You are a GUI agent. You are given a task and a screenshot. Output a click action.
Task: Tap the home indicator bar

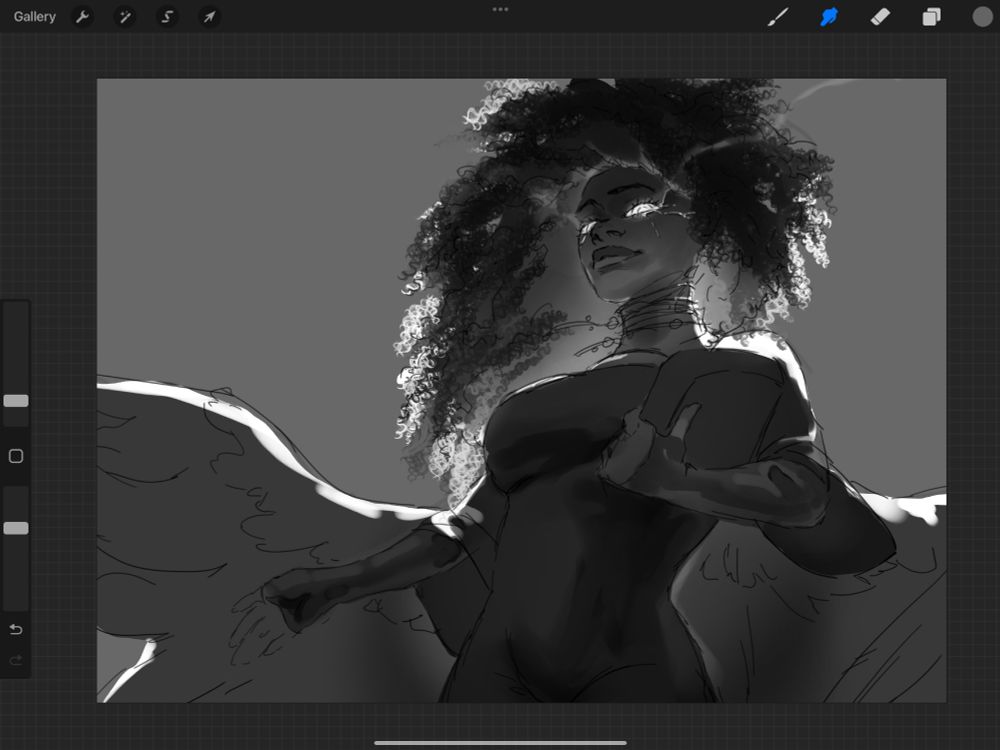pos(501,742)
